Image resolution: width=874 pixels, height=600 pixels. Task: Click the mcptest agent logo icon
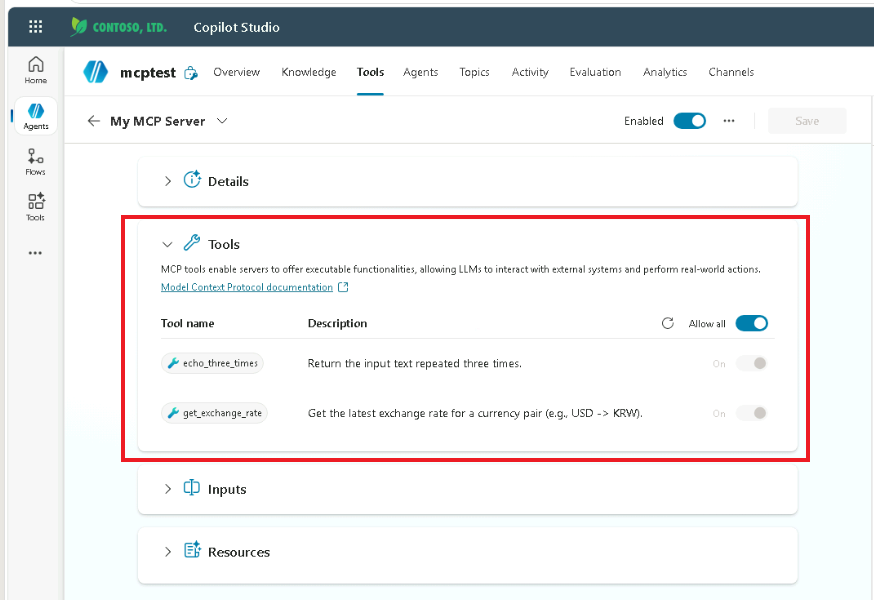point(95,72)
